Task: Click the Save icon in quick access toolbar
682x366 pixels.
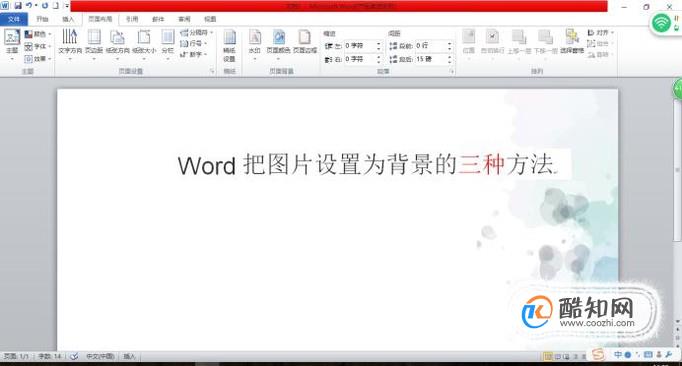Action: (x=18, y=6)
